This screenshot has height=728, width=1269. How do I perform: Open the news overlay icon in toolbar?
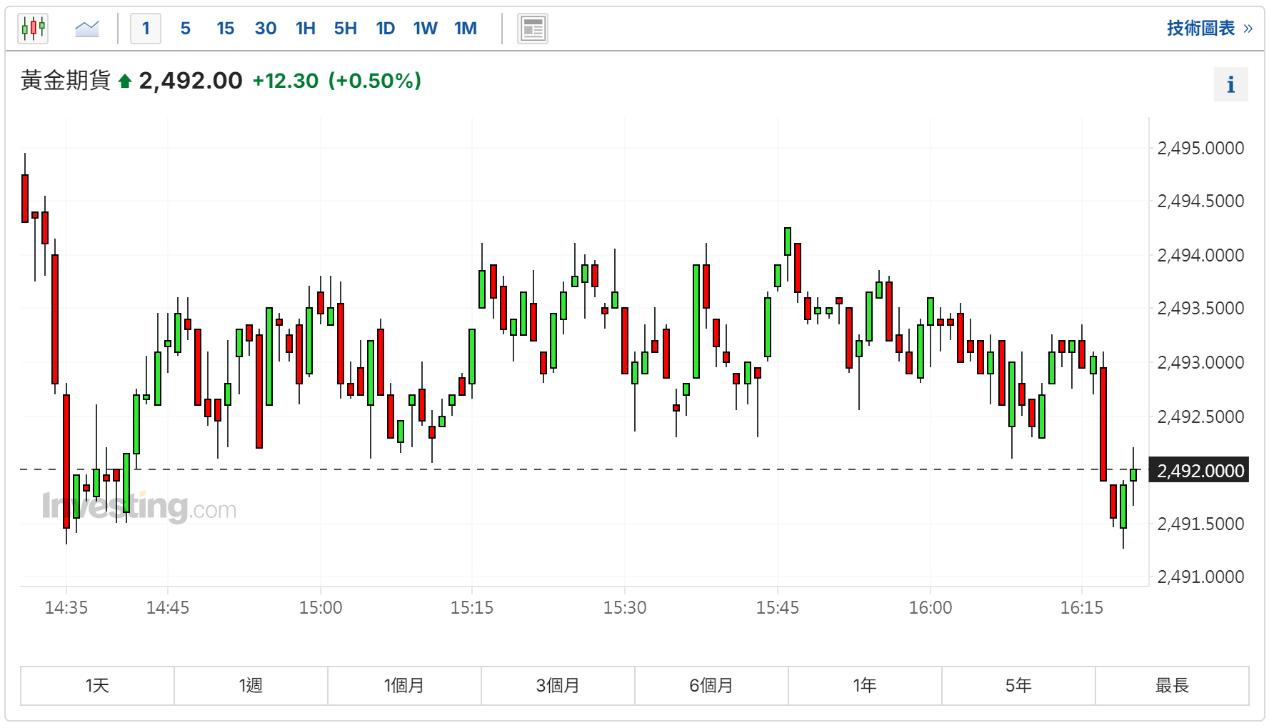click(532, 28)
